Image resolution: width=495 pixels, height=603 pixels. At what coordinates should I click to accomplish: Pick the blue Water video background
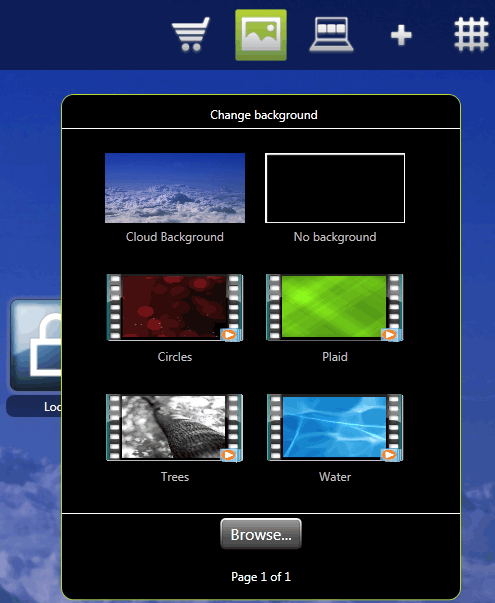(x=335, y=427)
